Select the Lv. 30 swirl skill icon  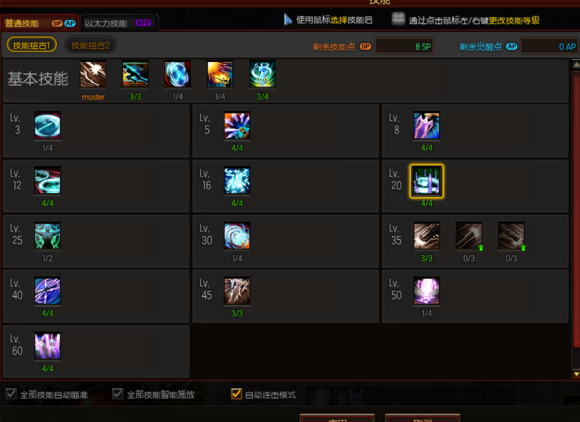[237, 236]
